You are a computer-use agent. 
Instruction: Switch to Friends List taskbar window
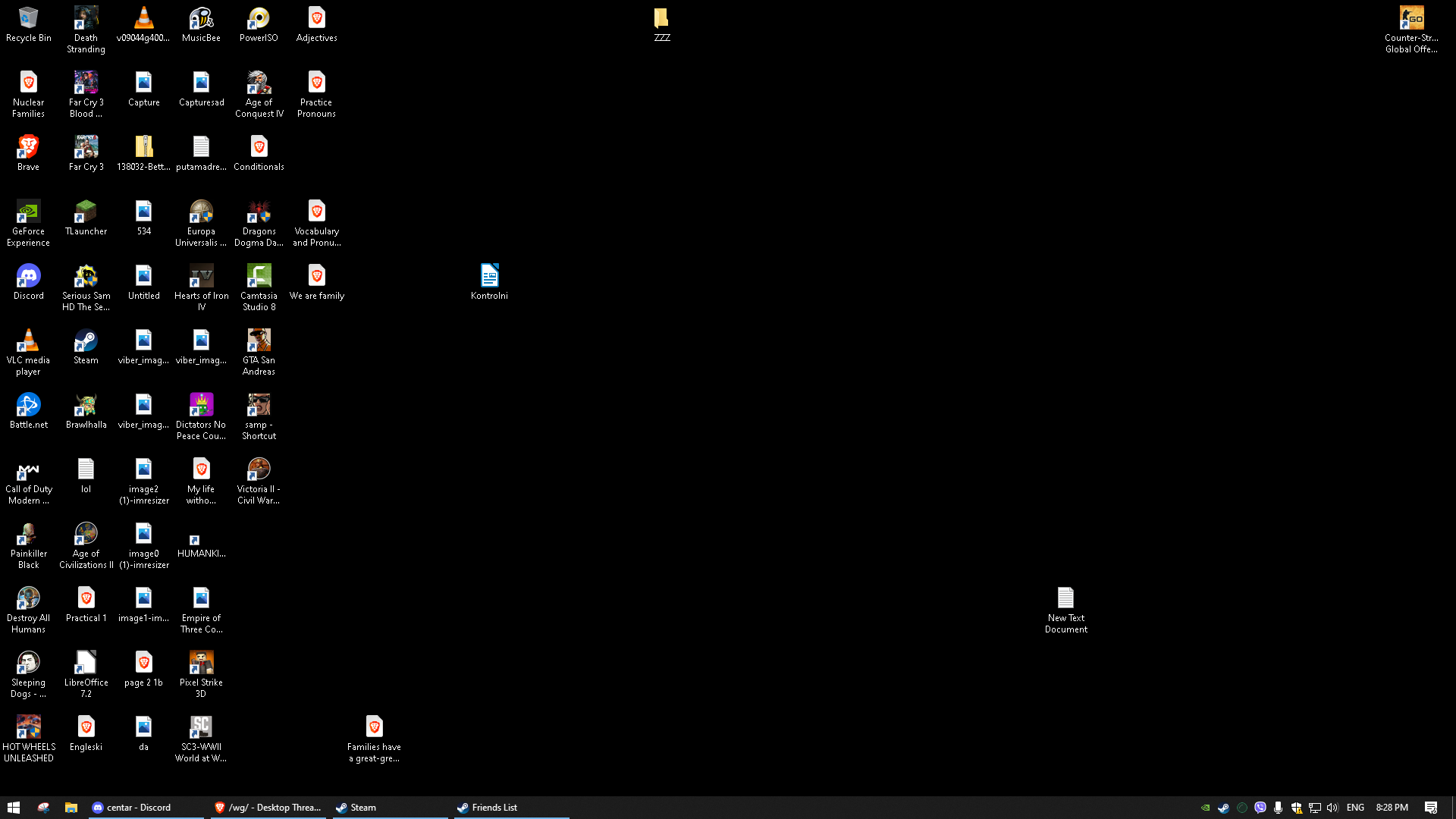(511, 808)
